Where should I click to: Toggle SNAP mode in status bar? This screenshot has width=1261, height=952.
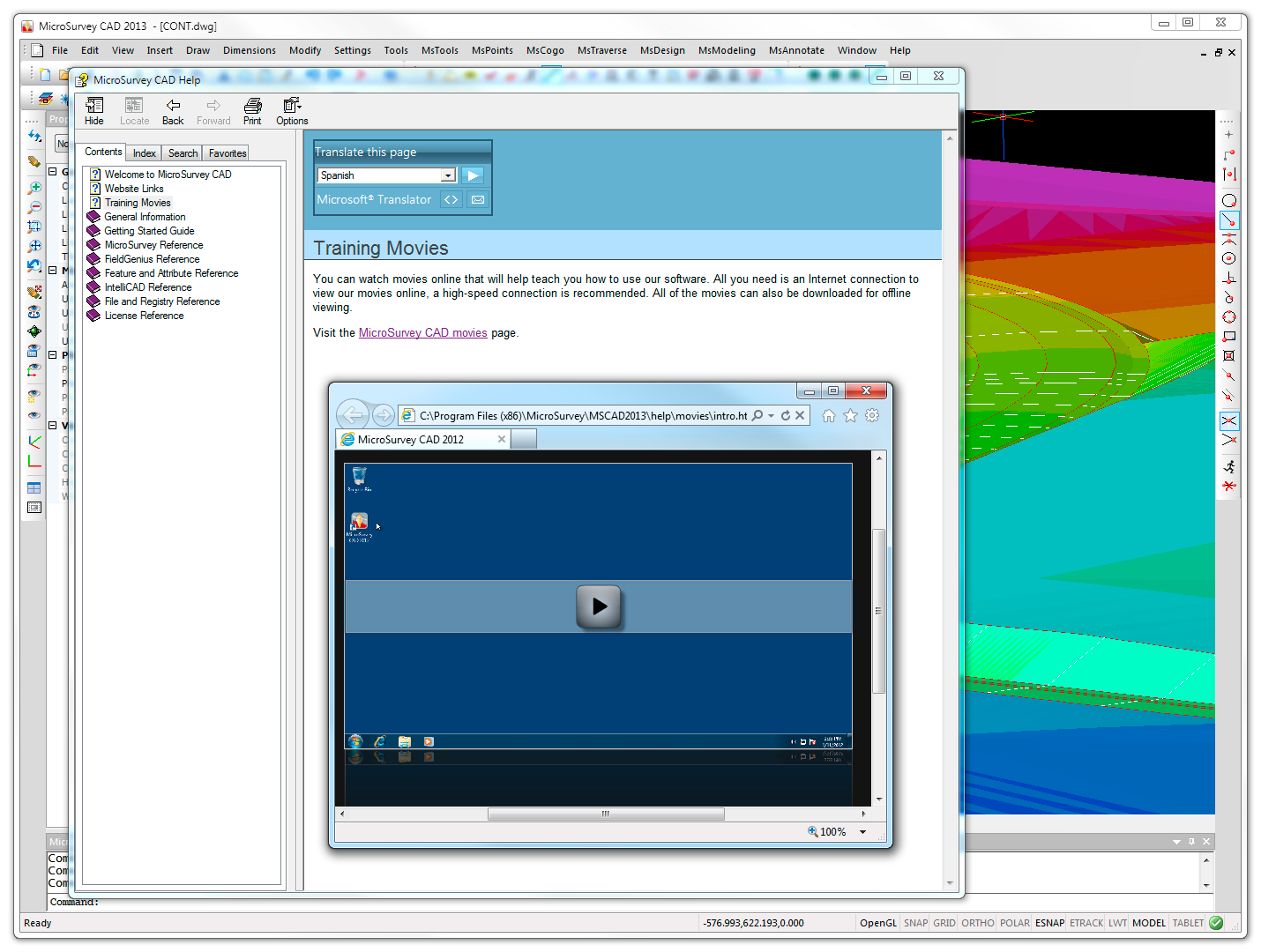point(915,923)
